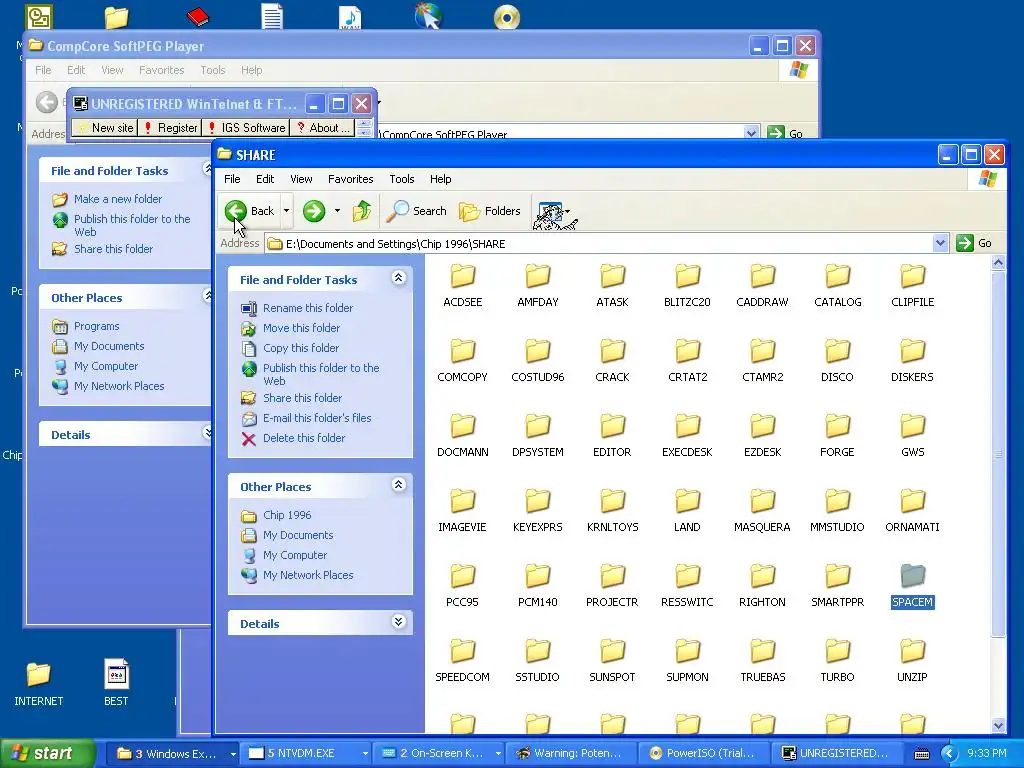Collapse Other Places panel in SHARE
Viewport: 1024px width, 768px height.
398,485
